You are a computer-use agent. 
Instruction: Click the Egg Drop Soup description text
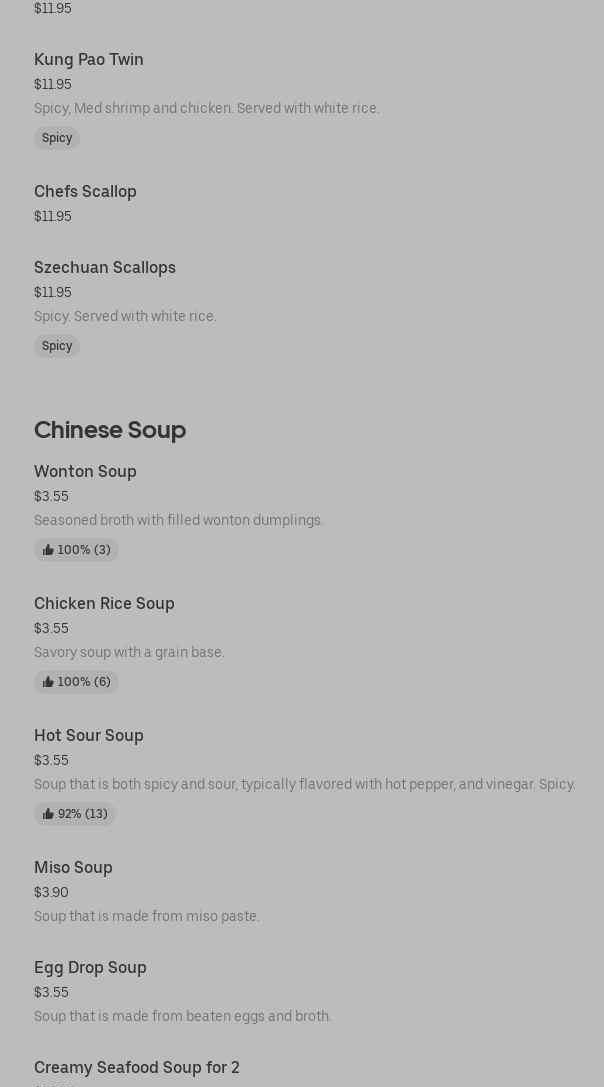click(183, 1016)
